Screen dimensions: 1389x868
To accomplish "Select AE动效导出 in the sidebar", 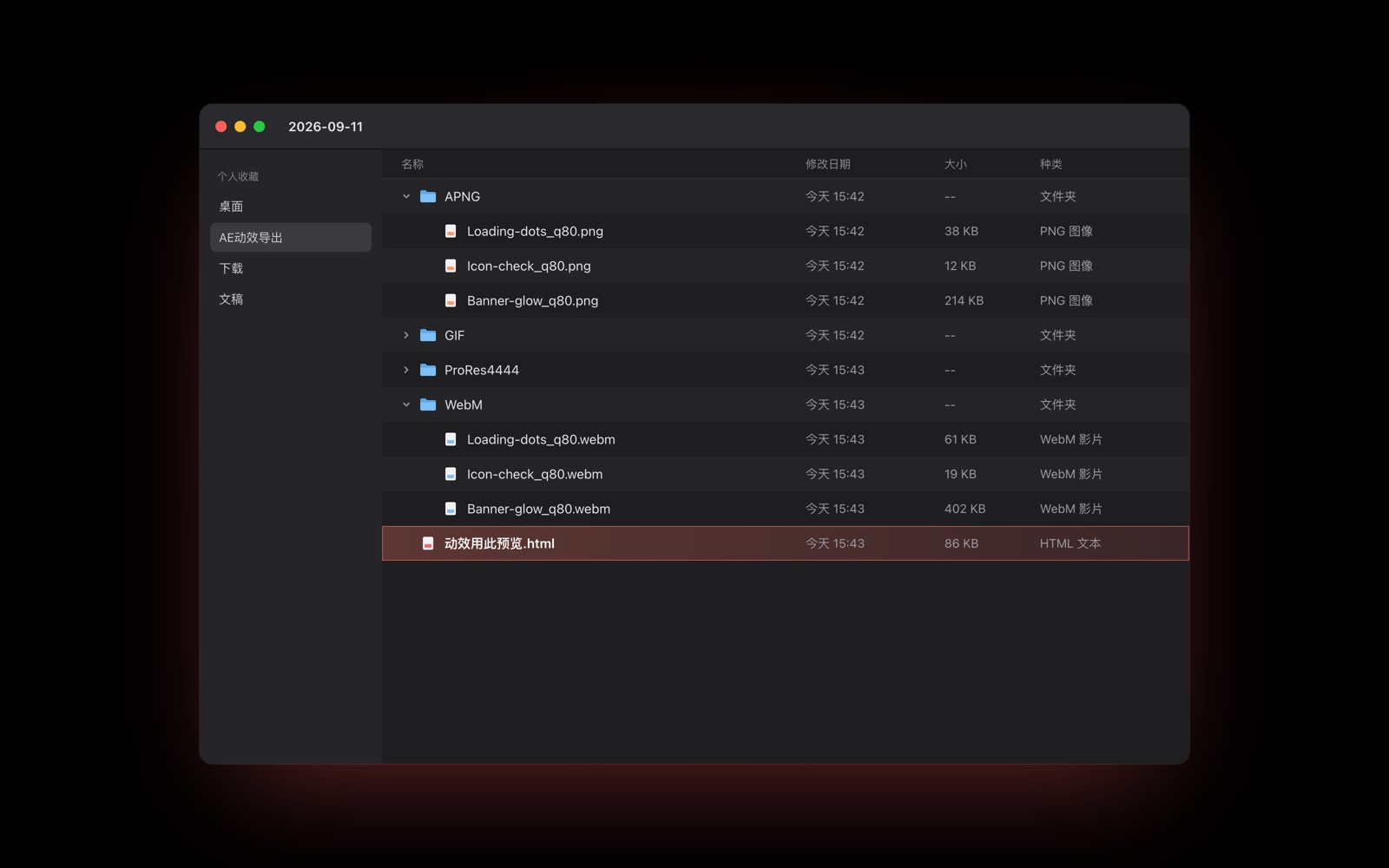I will click(x=291, y=237).
